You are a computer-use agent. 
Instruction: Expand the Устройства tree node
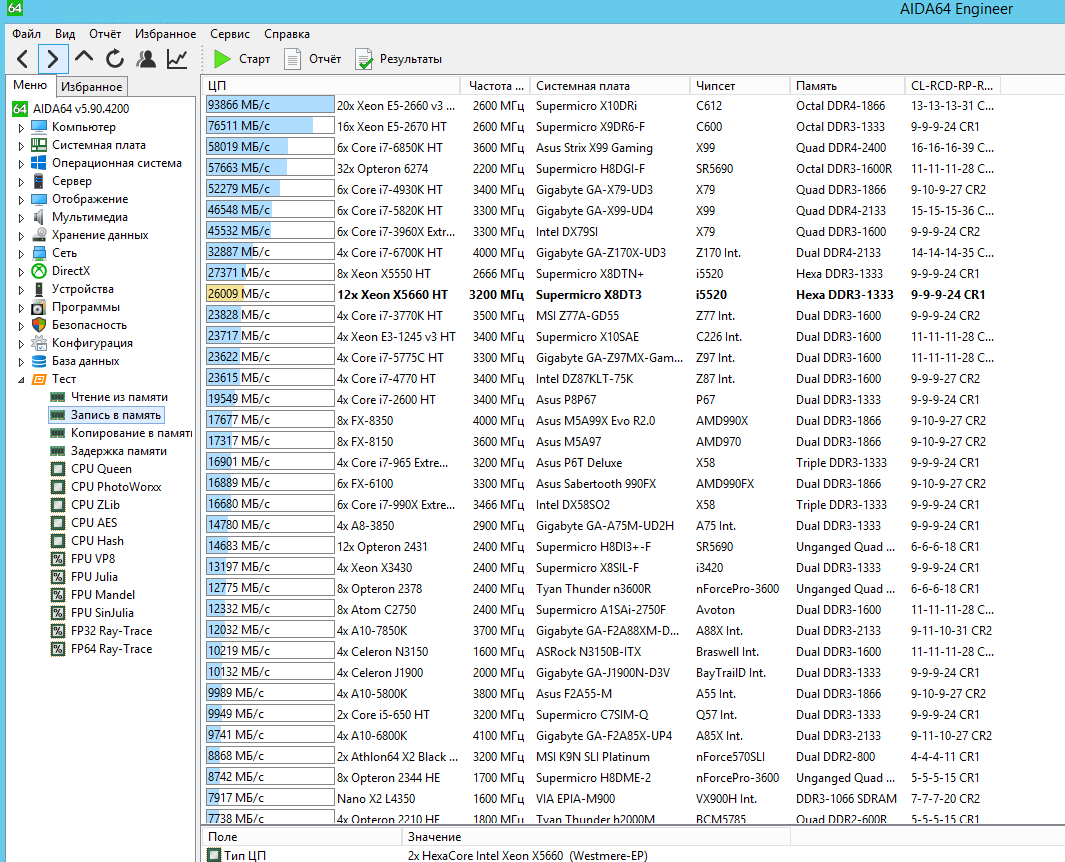21,289
